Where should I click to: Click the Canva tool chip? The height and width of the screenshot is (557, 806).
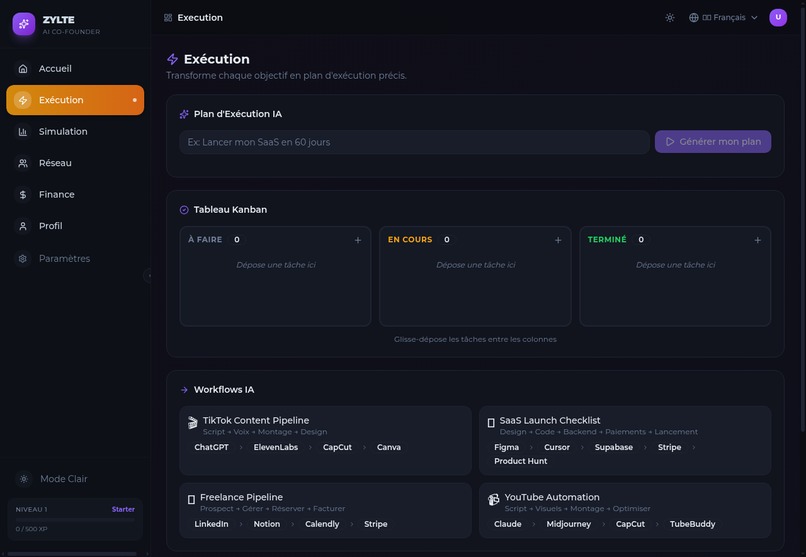389,447
